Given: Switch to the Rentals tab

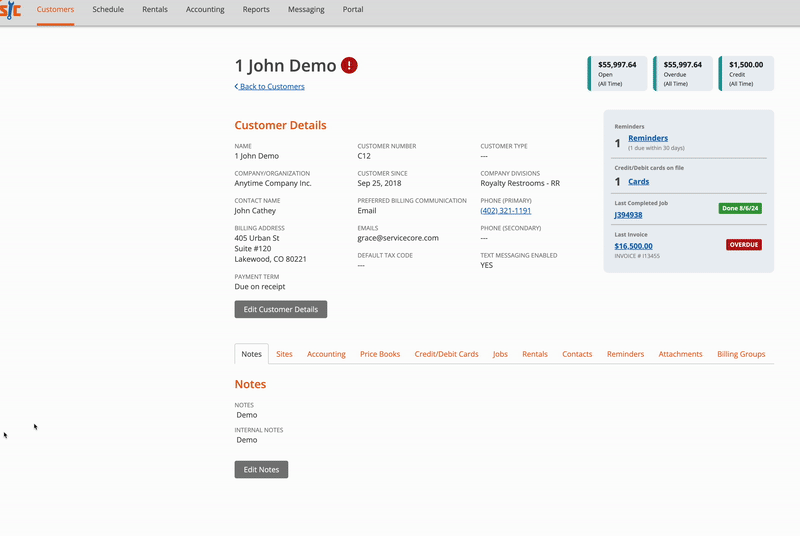Looking at the screenshot, I should (535, 354).
